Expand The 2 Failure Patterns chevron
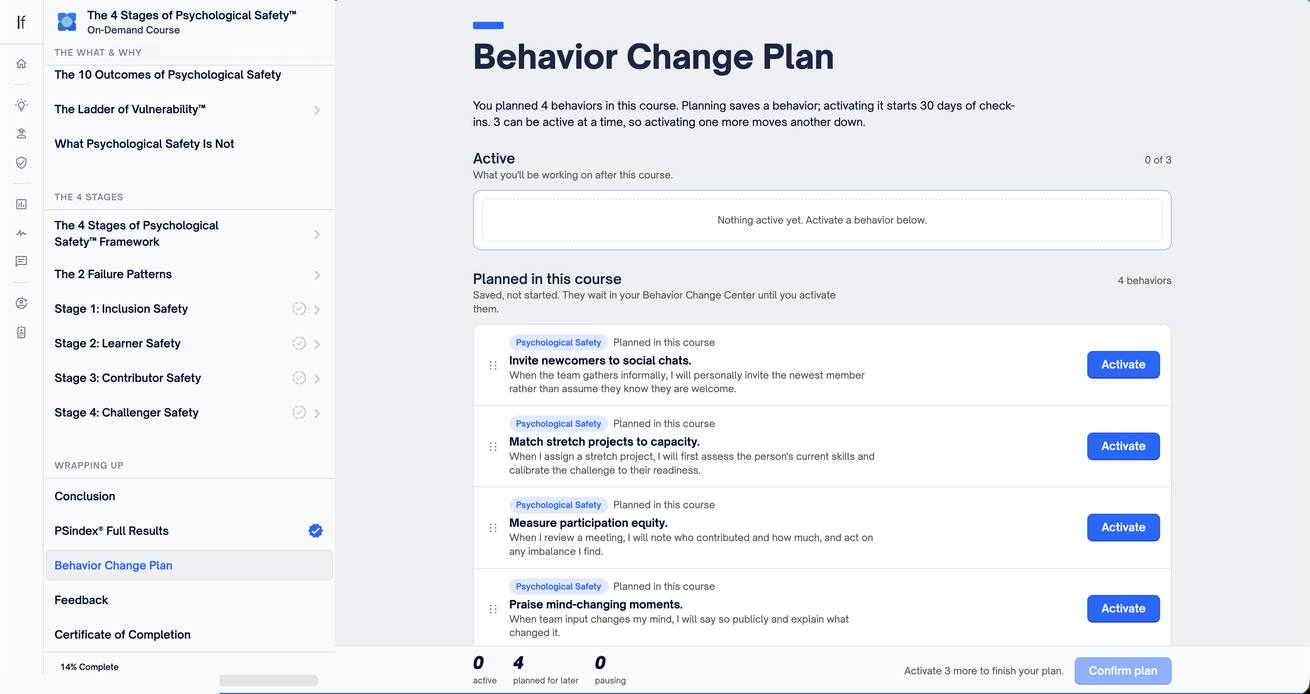This screenshot has width=1310, height=694. (x=317, y=275)
